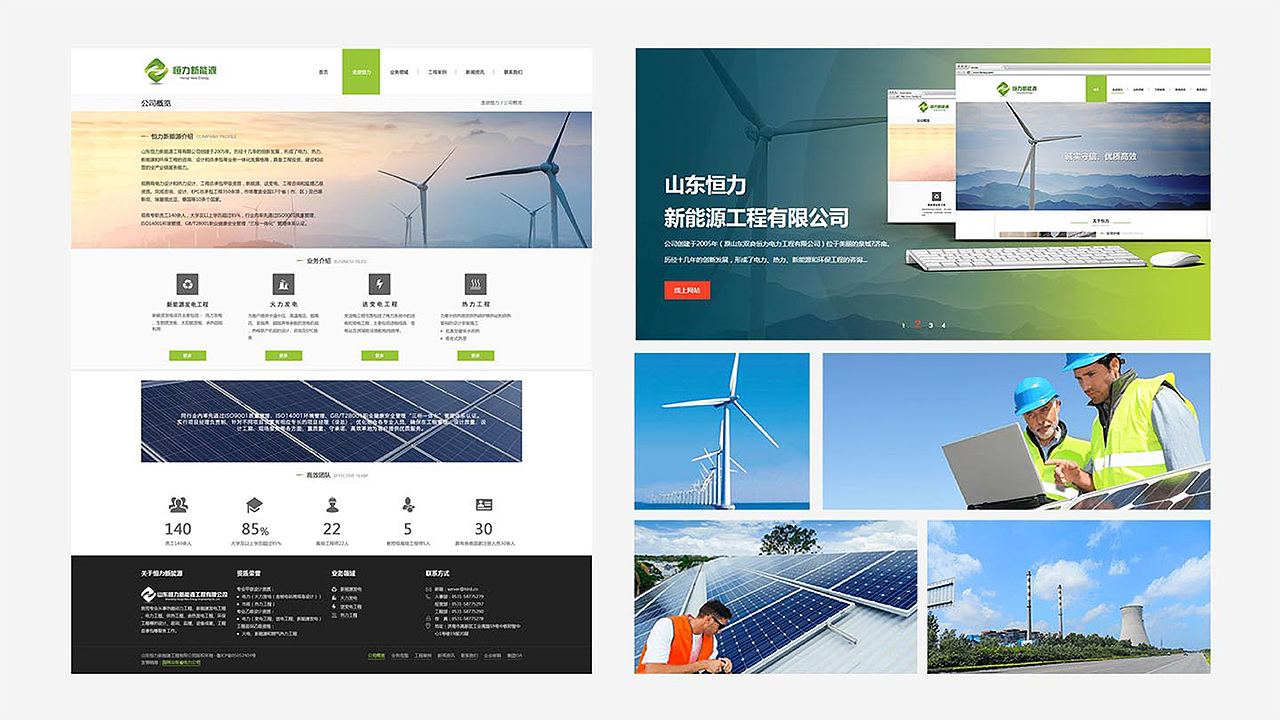Select the highlighted green 走进恒力 nav tab

point(361,72)
